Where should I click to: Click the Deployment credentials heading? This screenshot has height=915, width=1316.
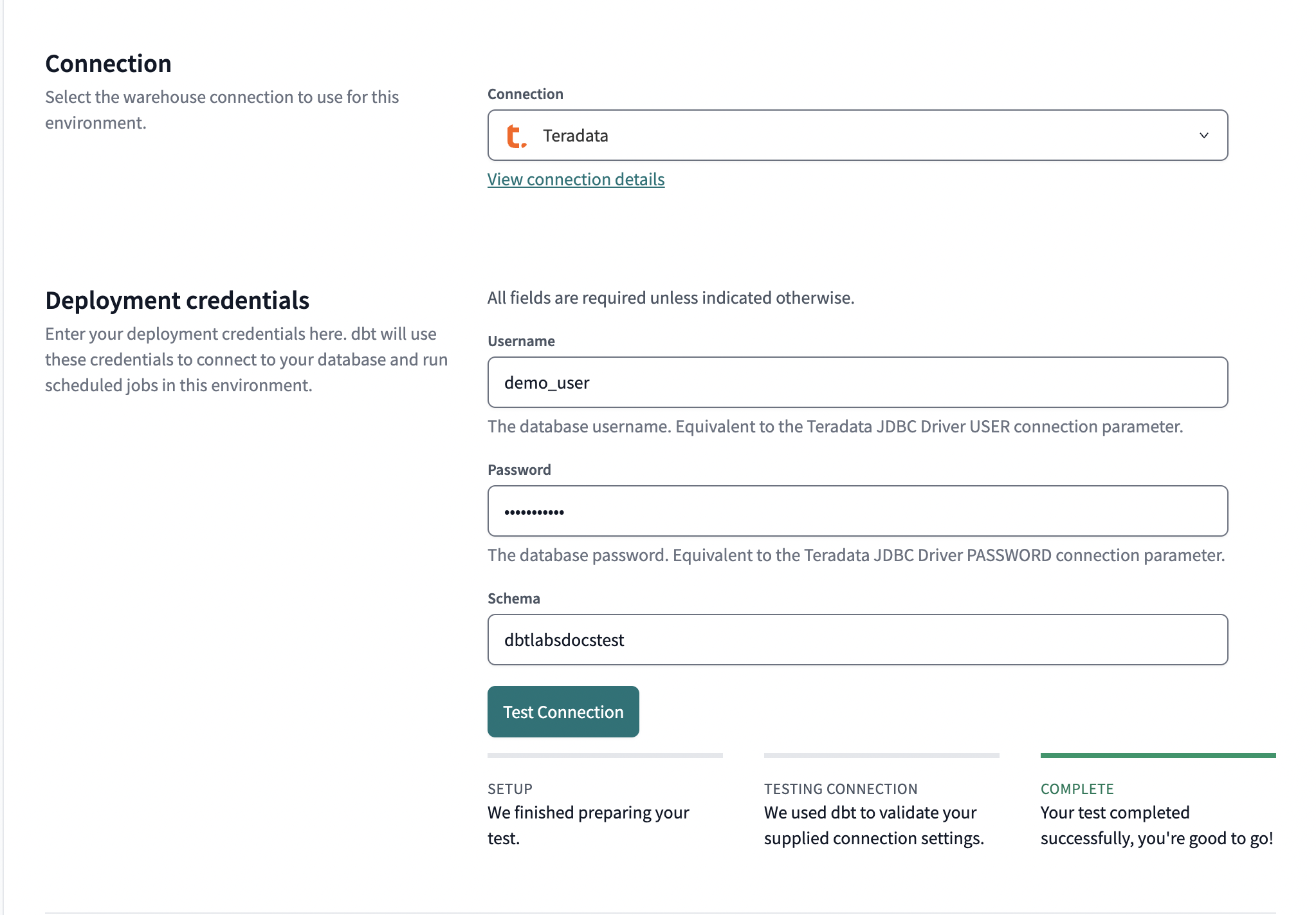coord(177,300)
